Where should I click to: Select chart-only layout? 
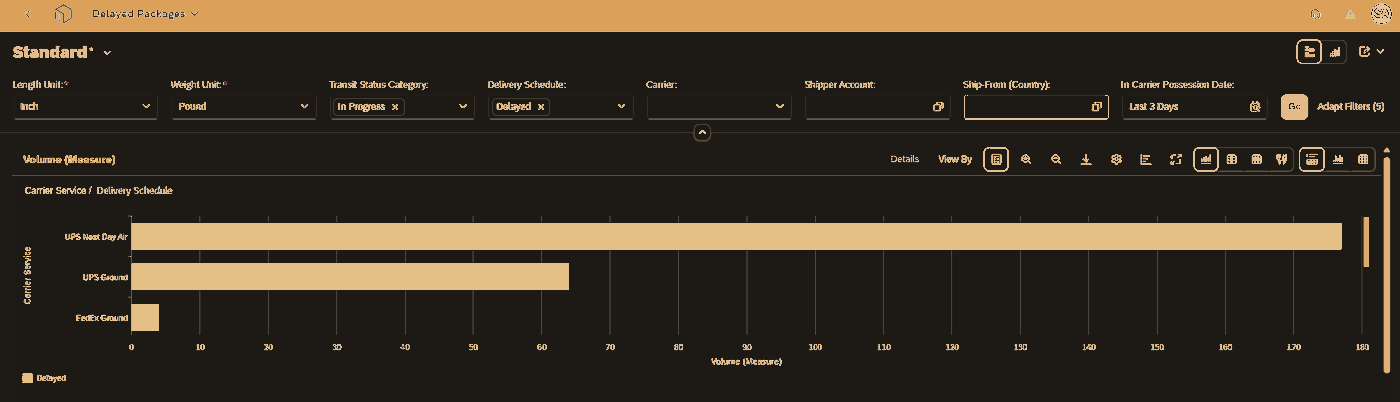click(1338, 159)
